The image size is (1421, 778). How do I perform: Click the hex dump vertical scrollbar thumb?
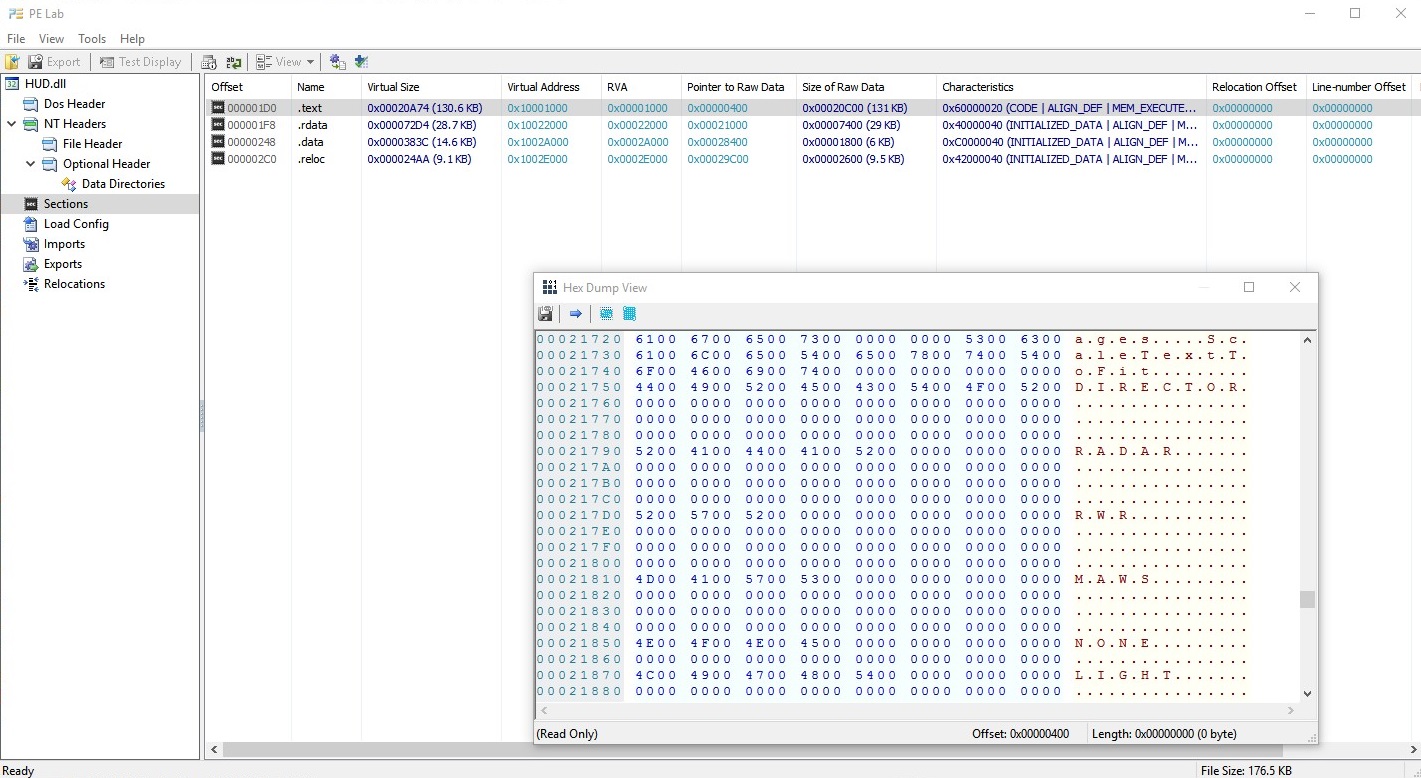pyautogui.click(x=1307, y=599)
